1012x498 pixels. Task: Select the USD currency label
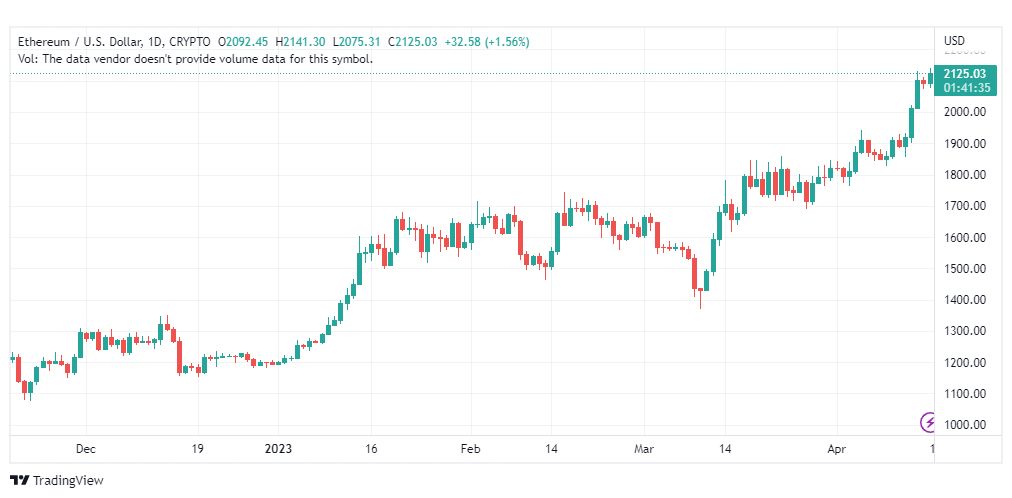coord(954,41)
